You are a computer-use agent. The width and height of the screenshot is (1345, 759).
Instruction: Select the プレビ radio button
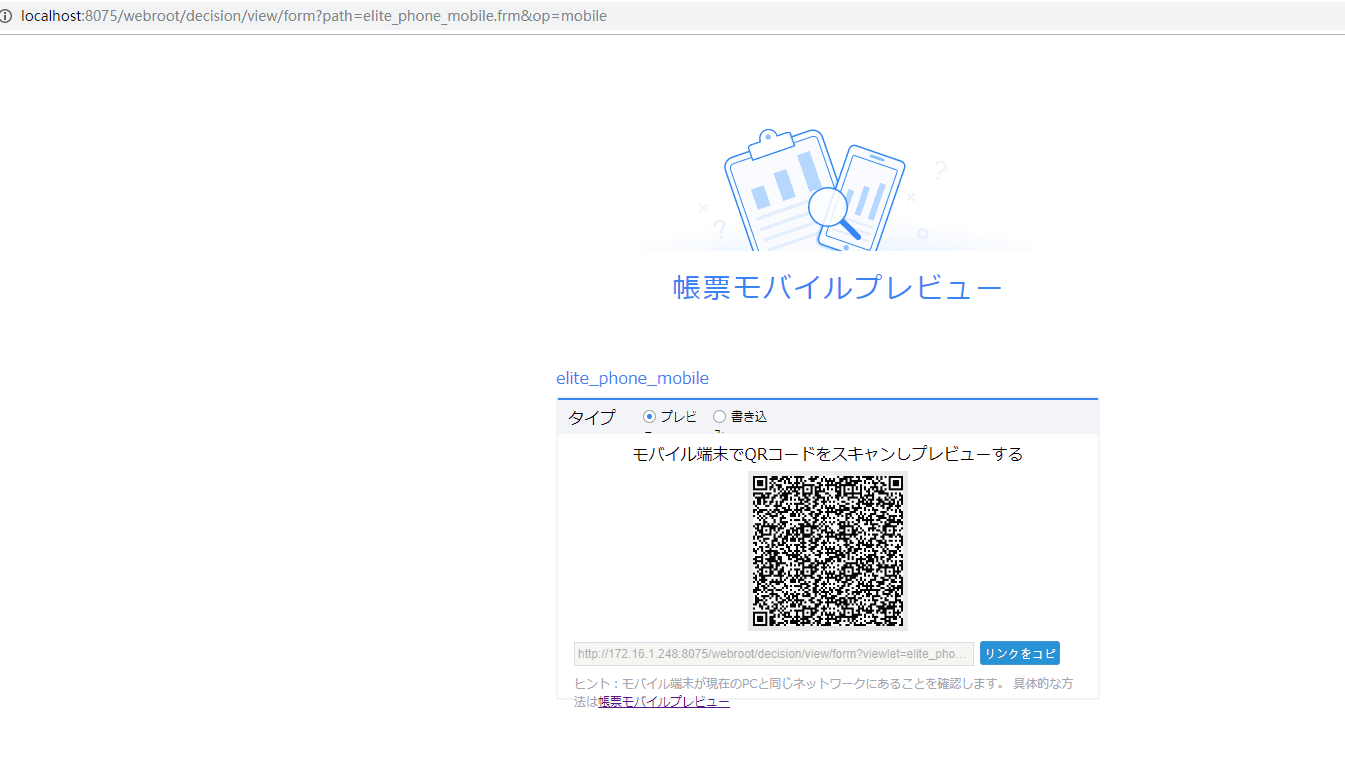click(650, 417)
